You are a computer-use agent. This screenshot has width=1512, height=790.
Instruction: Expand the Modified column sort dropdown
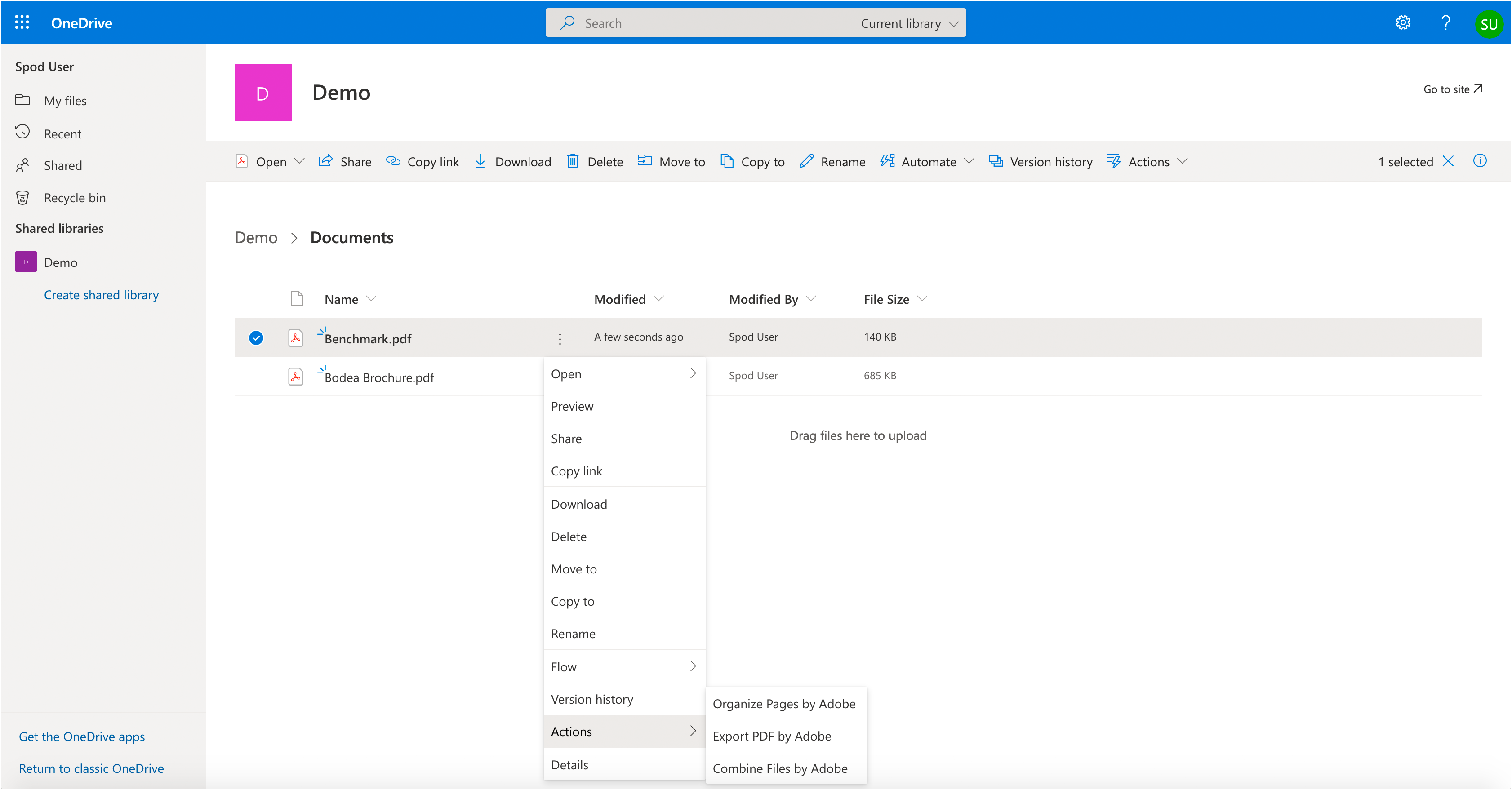click(x=659, y=299)
